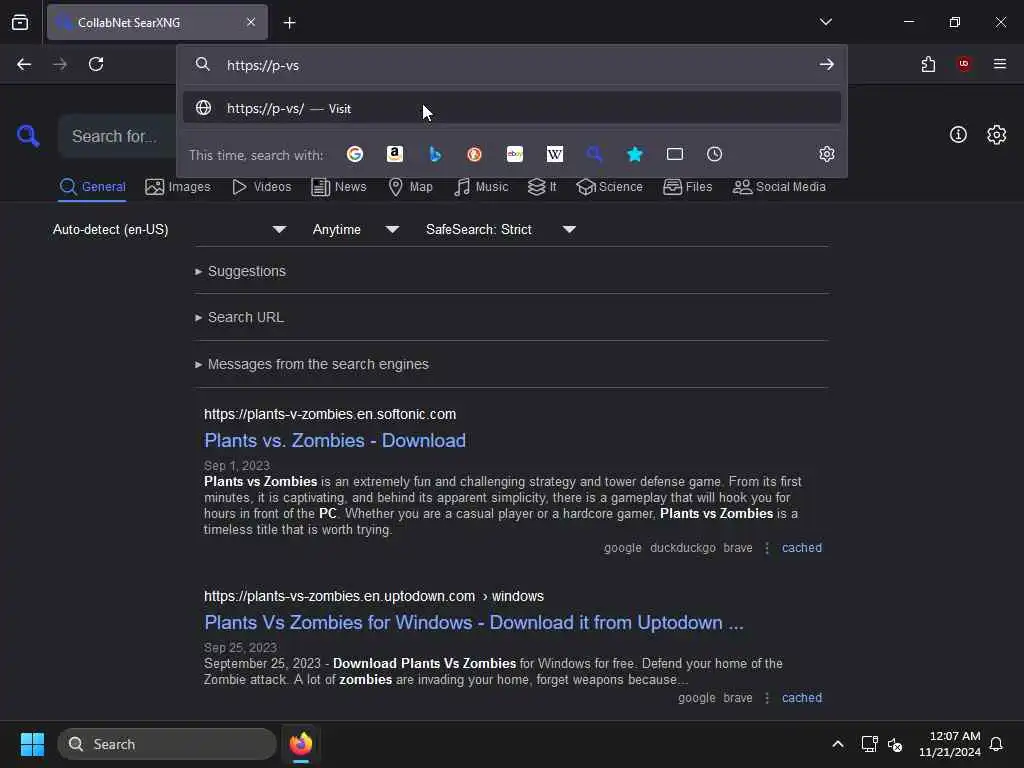The width and height of the screenshot is (1024, 768).
Task: Search this time with Wikipedia icon
Action: click(x=554, y=154)
